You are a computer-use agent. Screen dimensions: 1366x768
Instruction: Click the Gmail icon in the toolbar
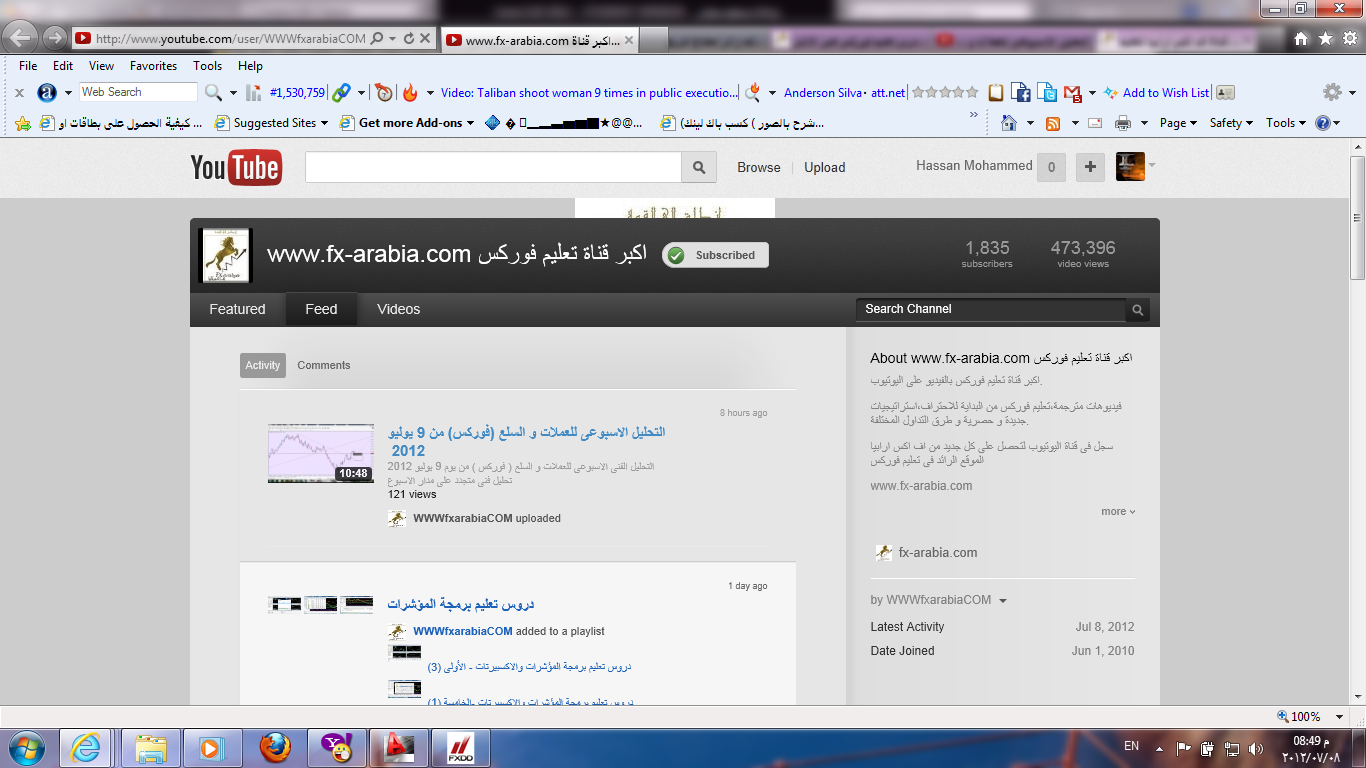click(1073, 92)
